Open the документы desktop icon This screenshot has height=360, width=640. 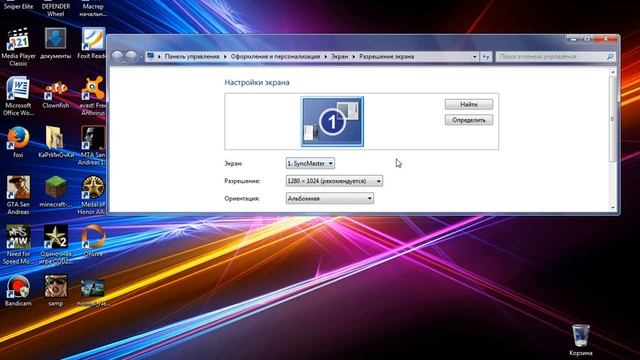click(x=56, y=43)
